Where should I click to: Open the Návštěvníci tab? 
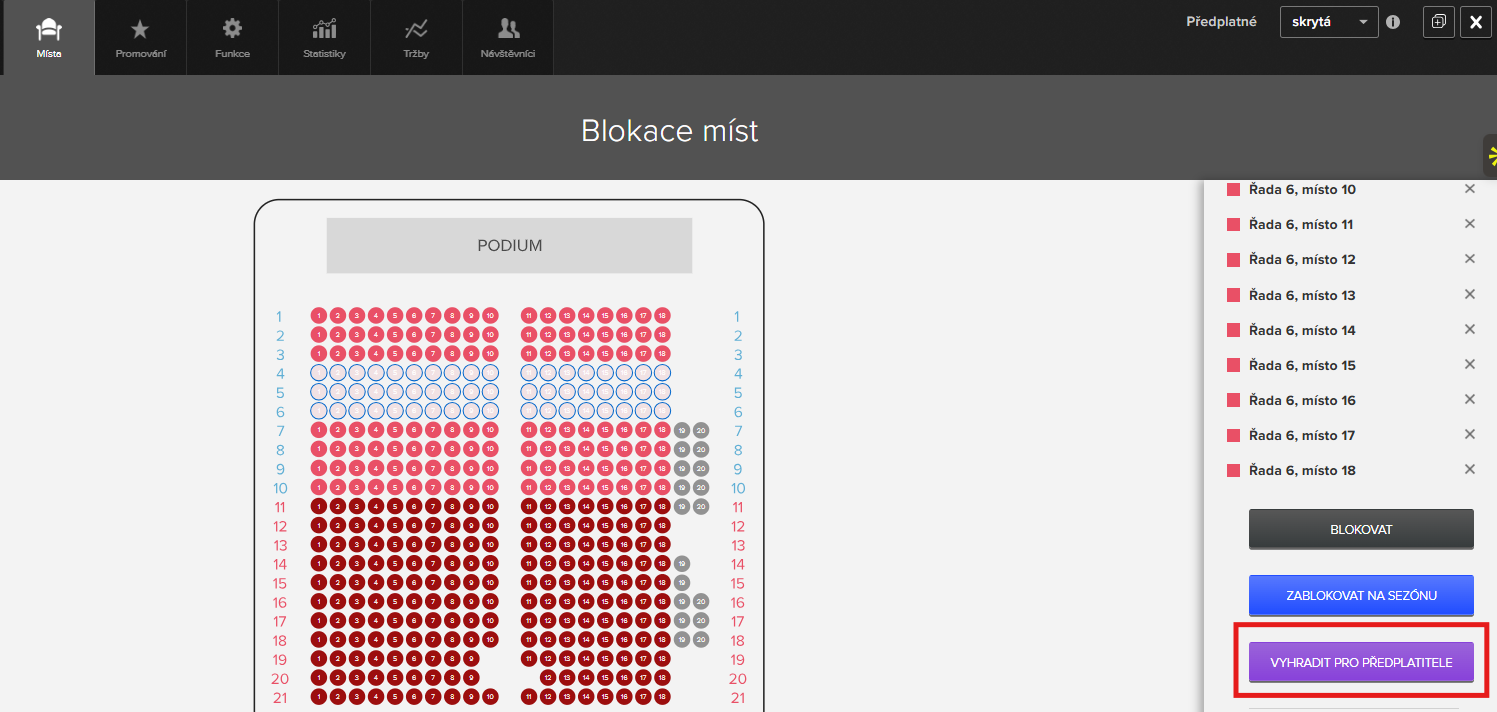click(507, 37)
